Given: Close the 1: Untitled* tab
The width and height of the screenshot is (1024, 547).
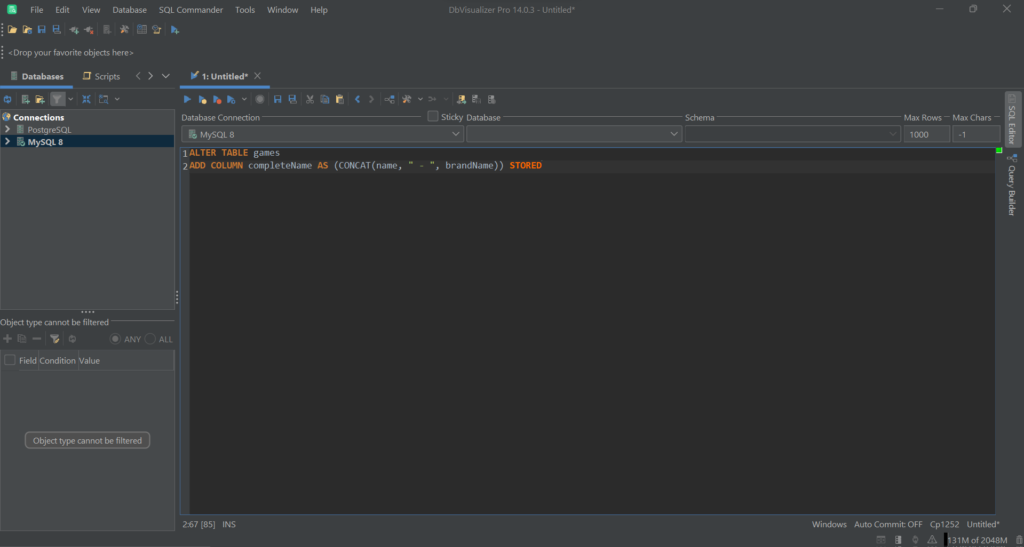Looking at the screenshot, I should pyautogui.click(x=257, y=76).
